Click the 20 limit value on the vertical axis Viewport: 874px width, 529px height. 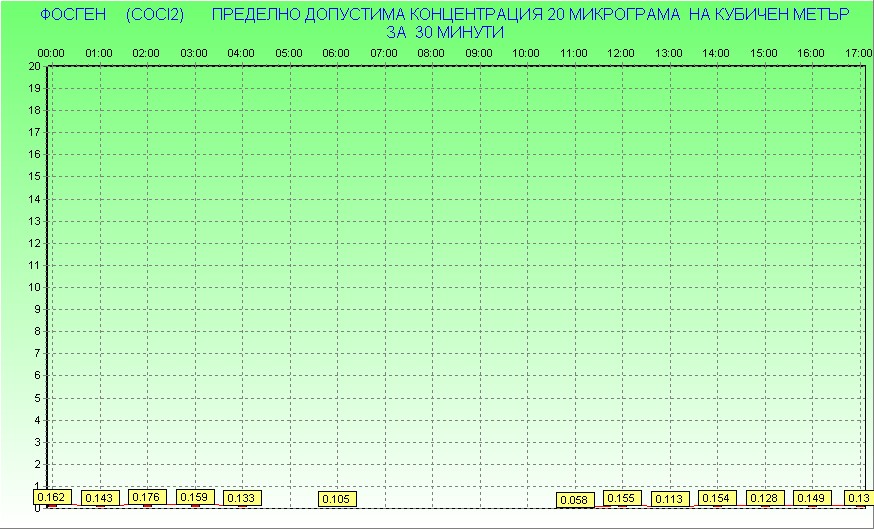tap(34, 66)
